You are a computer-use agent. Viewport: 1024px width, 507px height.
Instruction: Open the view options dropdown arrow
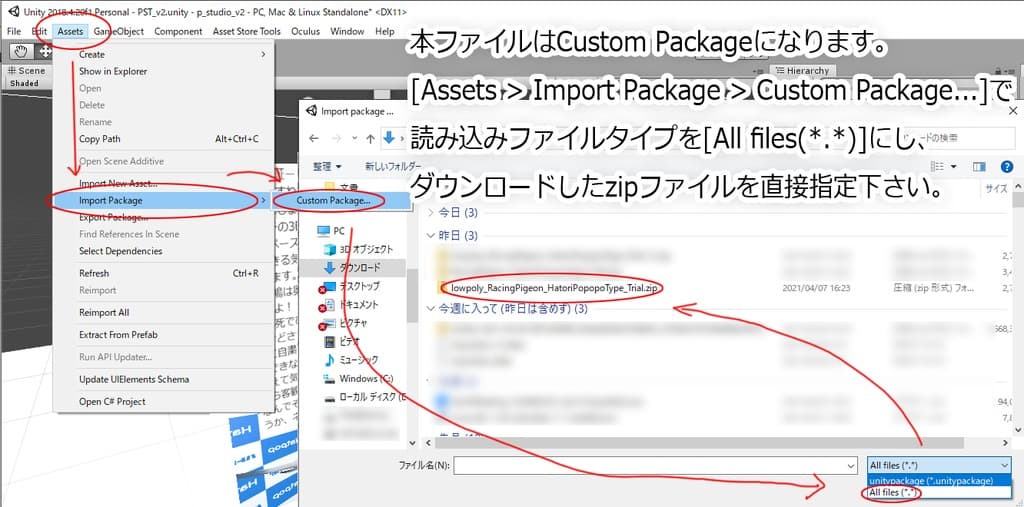pos(953,167)
